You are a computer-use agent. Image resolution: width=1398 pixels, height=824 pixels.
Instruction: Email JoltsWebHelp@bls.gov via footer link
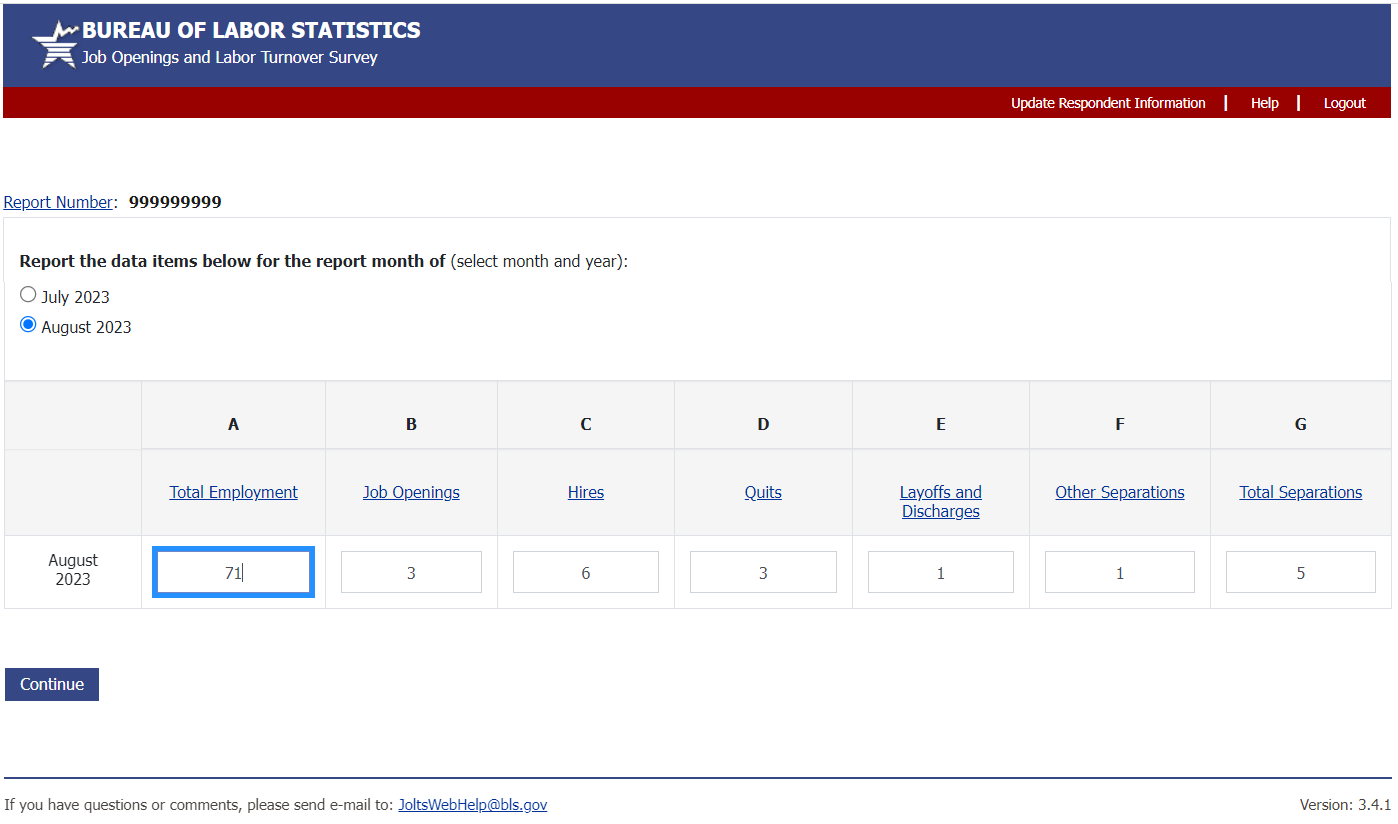472,805
